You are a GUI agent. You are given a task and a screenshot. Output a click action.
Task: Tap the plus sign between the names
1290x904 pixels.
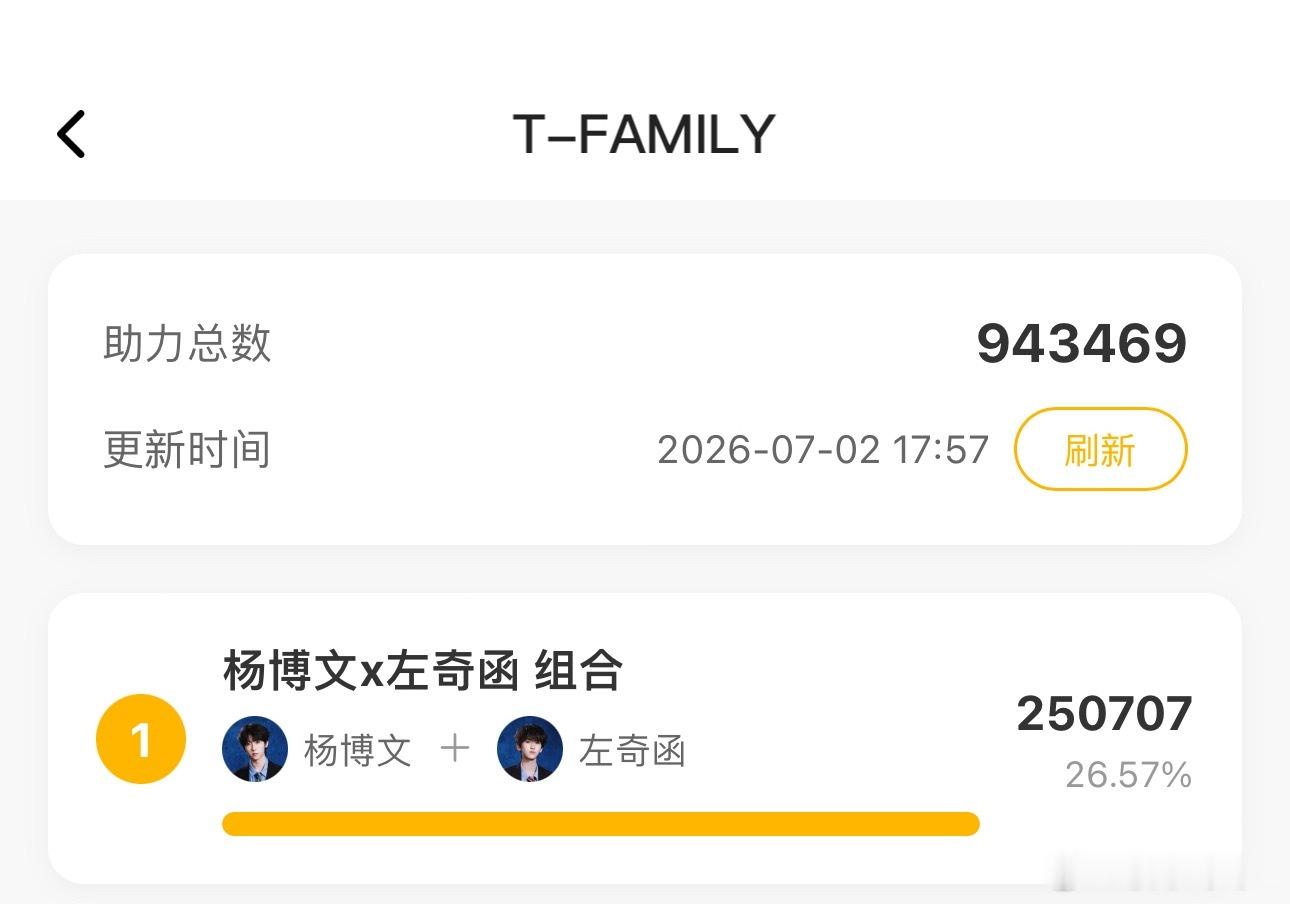coord(455,748)
